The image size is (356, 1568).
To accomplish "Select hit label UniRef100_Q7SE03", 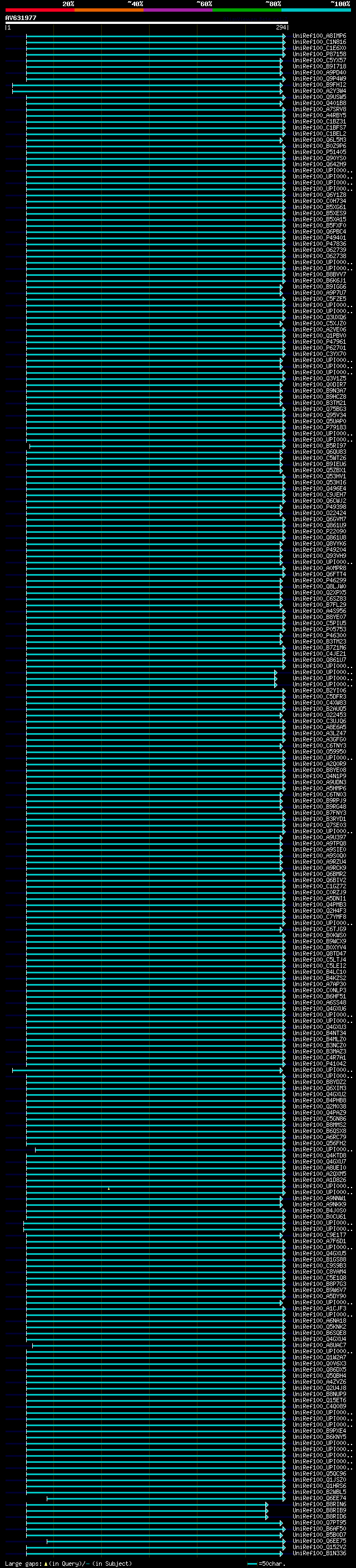I will (x=319, y=825).
